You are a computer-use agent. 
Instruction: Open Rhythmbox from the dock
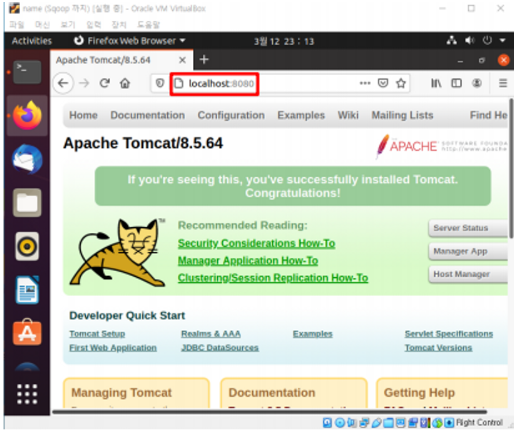point(27,246)
